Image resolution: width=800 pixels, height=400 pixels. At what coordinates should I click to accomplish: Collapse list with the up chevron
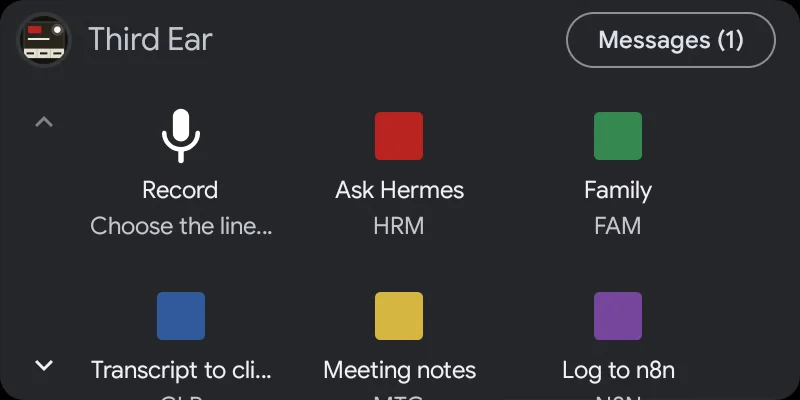(x=44, y=122)
